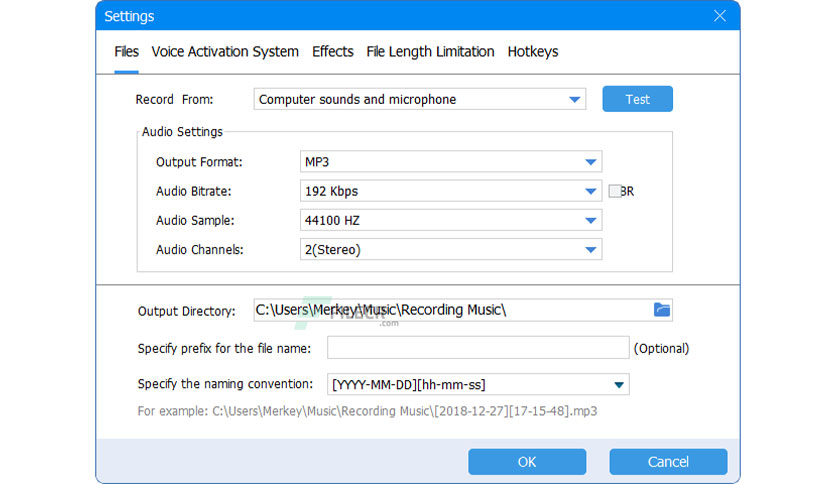Switch to the Hotkeys tab
This screenshot has width=836, height=484.
click(x=533, y=52)
